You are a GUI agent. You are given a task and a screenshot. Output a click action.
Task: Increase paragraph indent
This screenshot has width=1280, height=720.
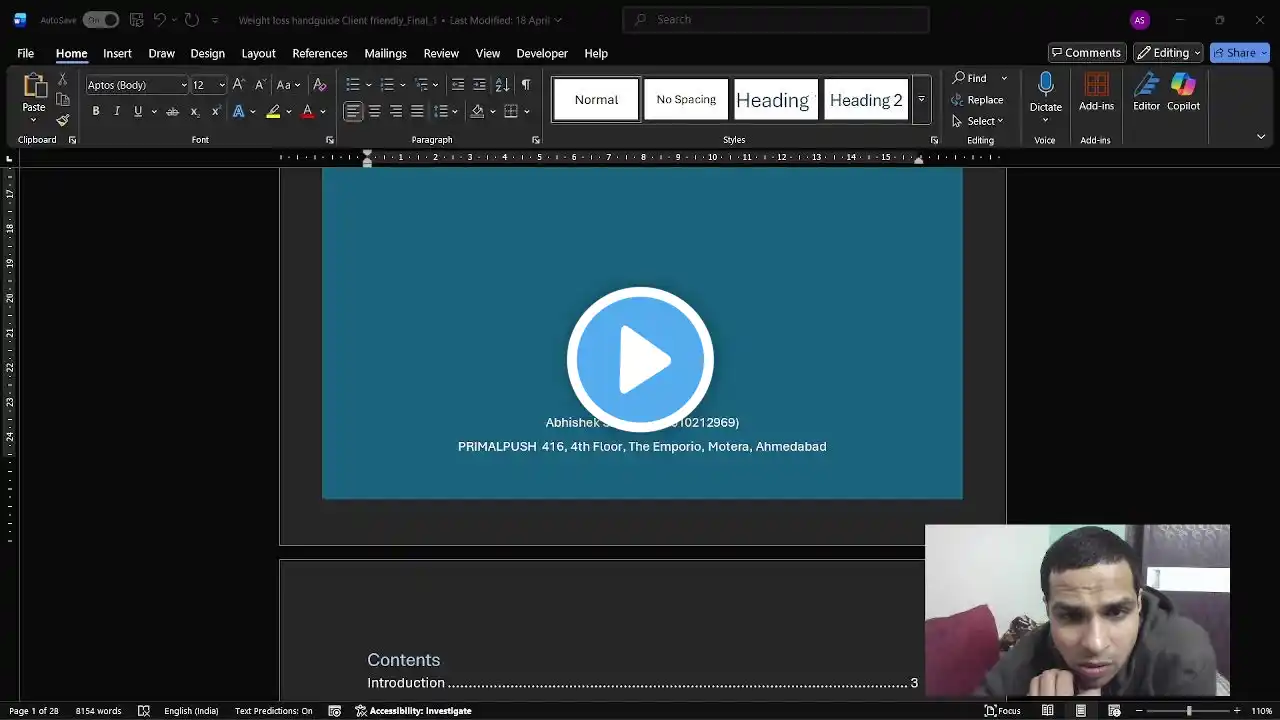pos(479,85)
